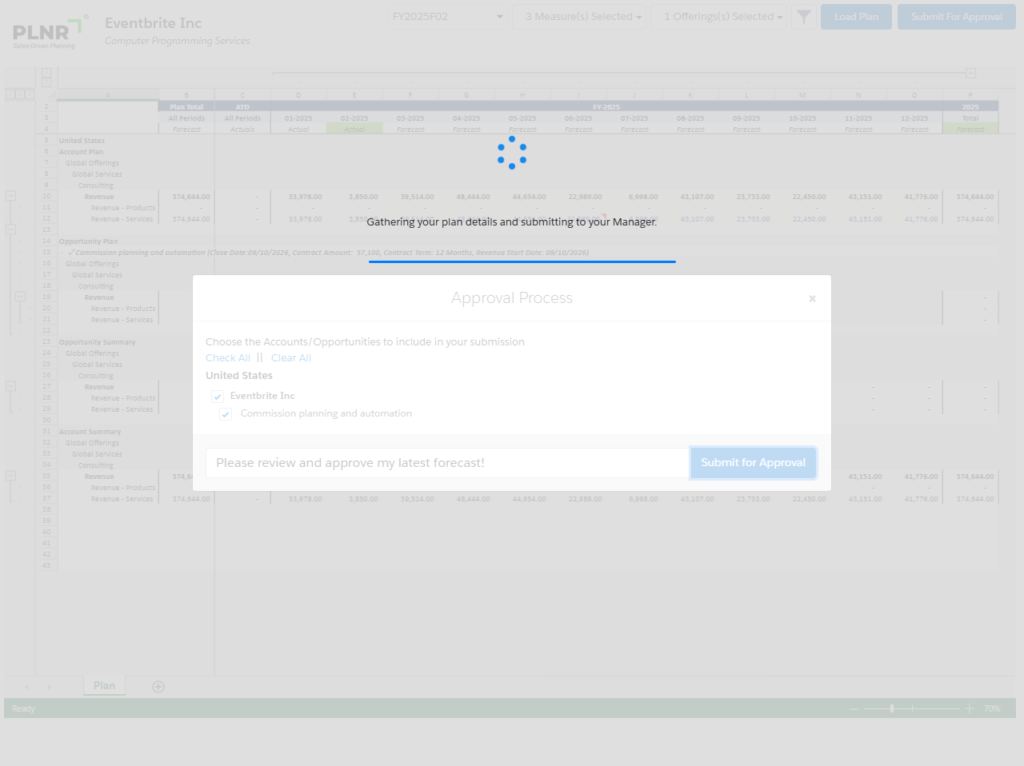Select cell 33,978.00 in row 10
1024x766 pixels.
[298, 197]
